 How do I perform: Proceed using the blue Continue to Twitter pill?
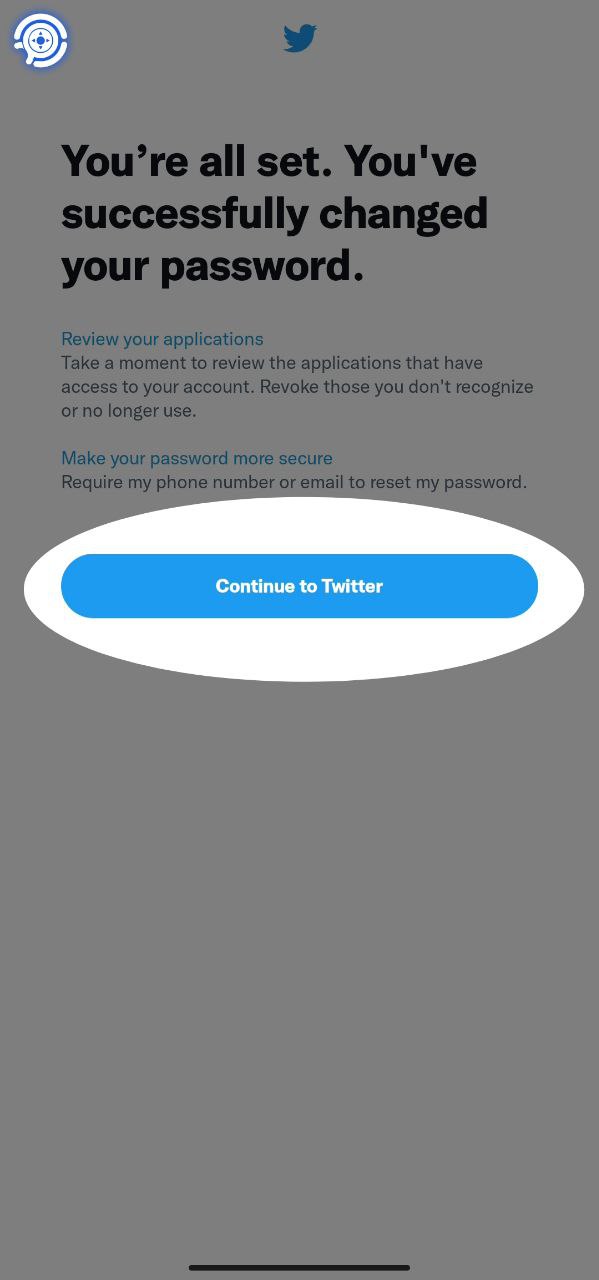(x=299, y=586)
